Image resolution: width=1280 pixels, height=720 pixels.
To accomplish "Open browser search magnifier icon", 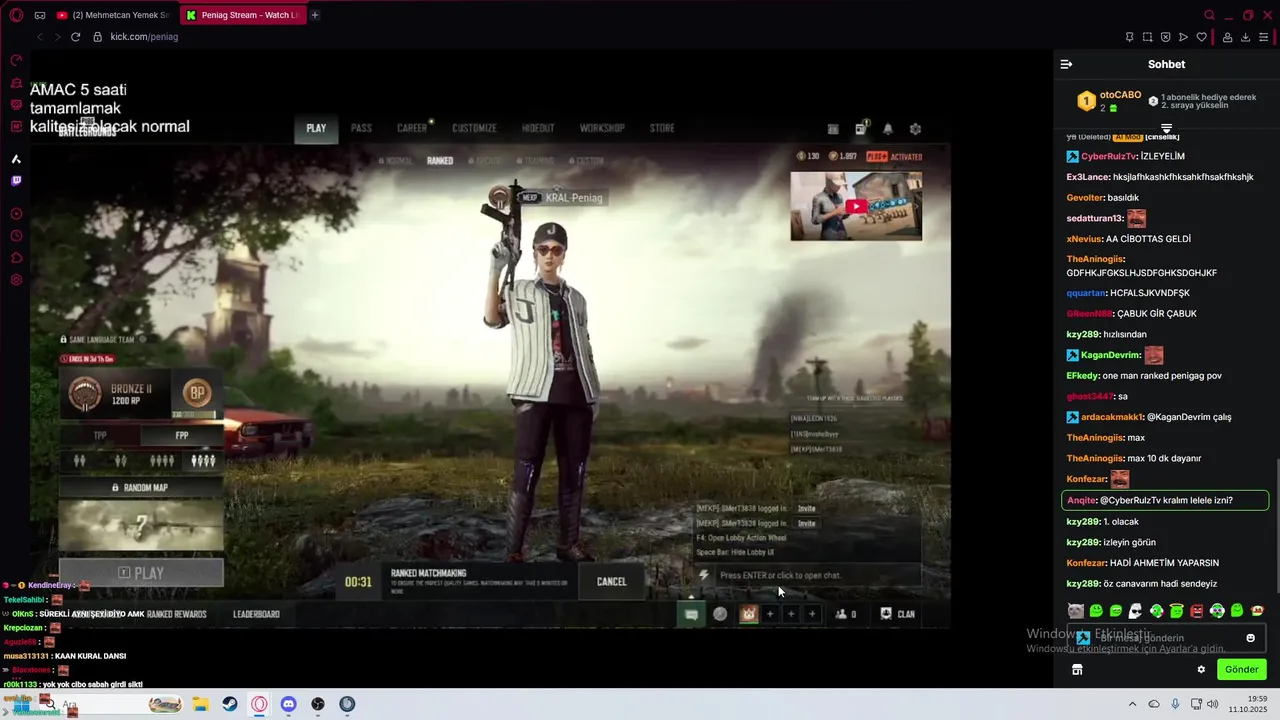I will 1210,15.
